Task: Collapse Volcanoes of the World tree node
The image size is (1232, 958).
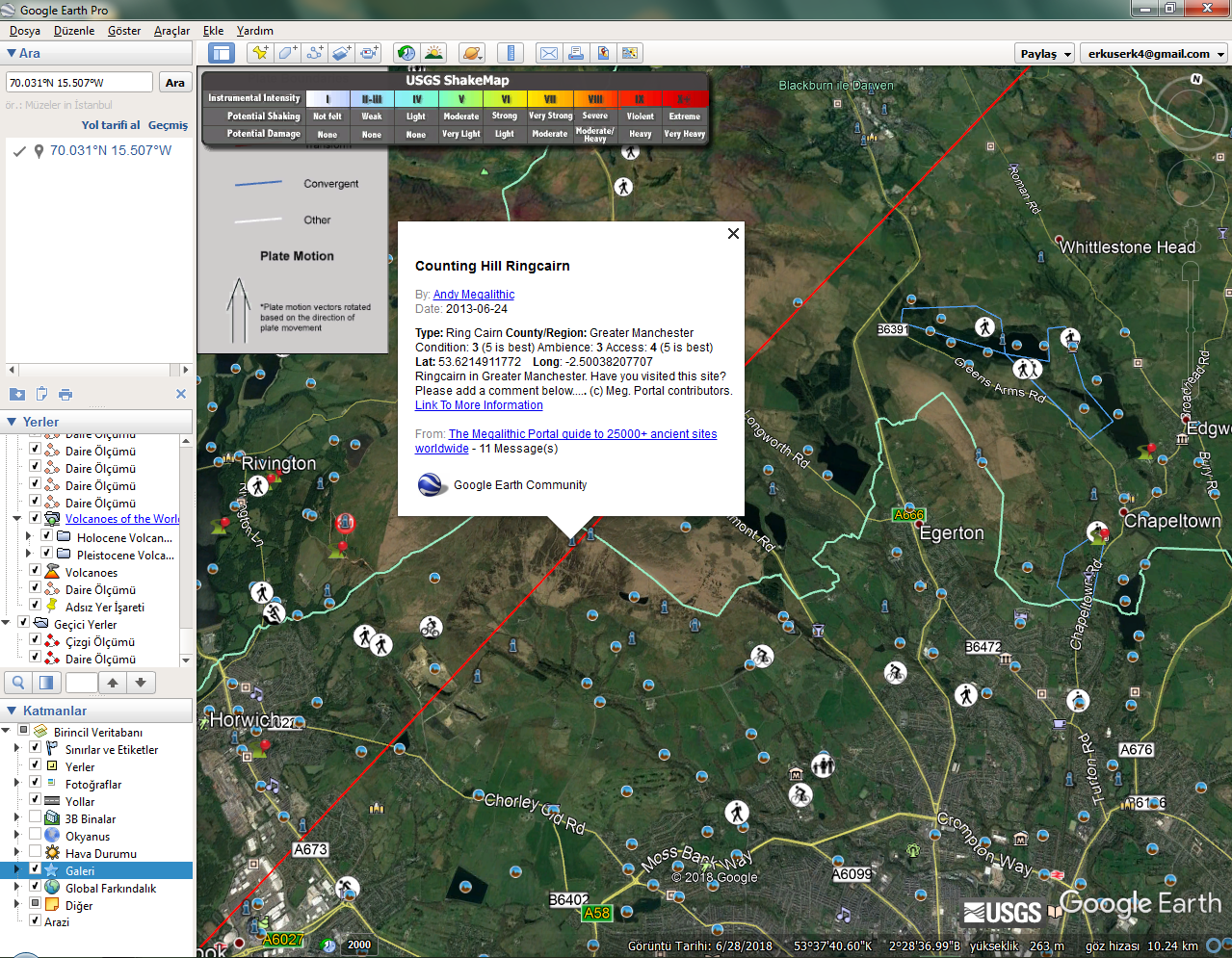Action: [x=16, y=518]
